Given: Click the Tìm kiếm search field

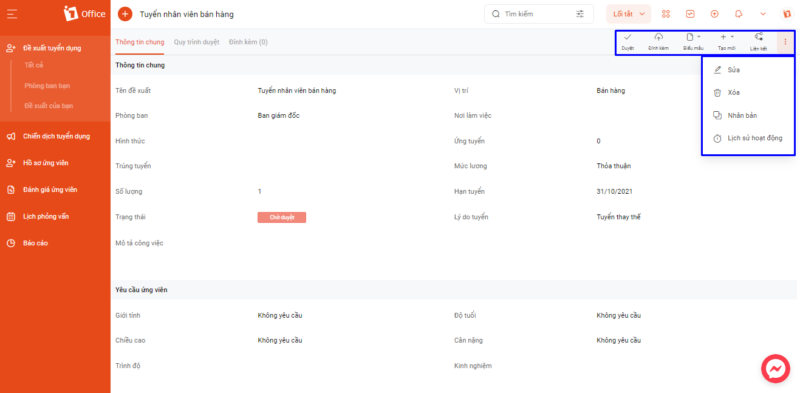Looking at the screenshot, I should tap(539, 14).
